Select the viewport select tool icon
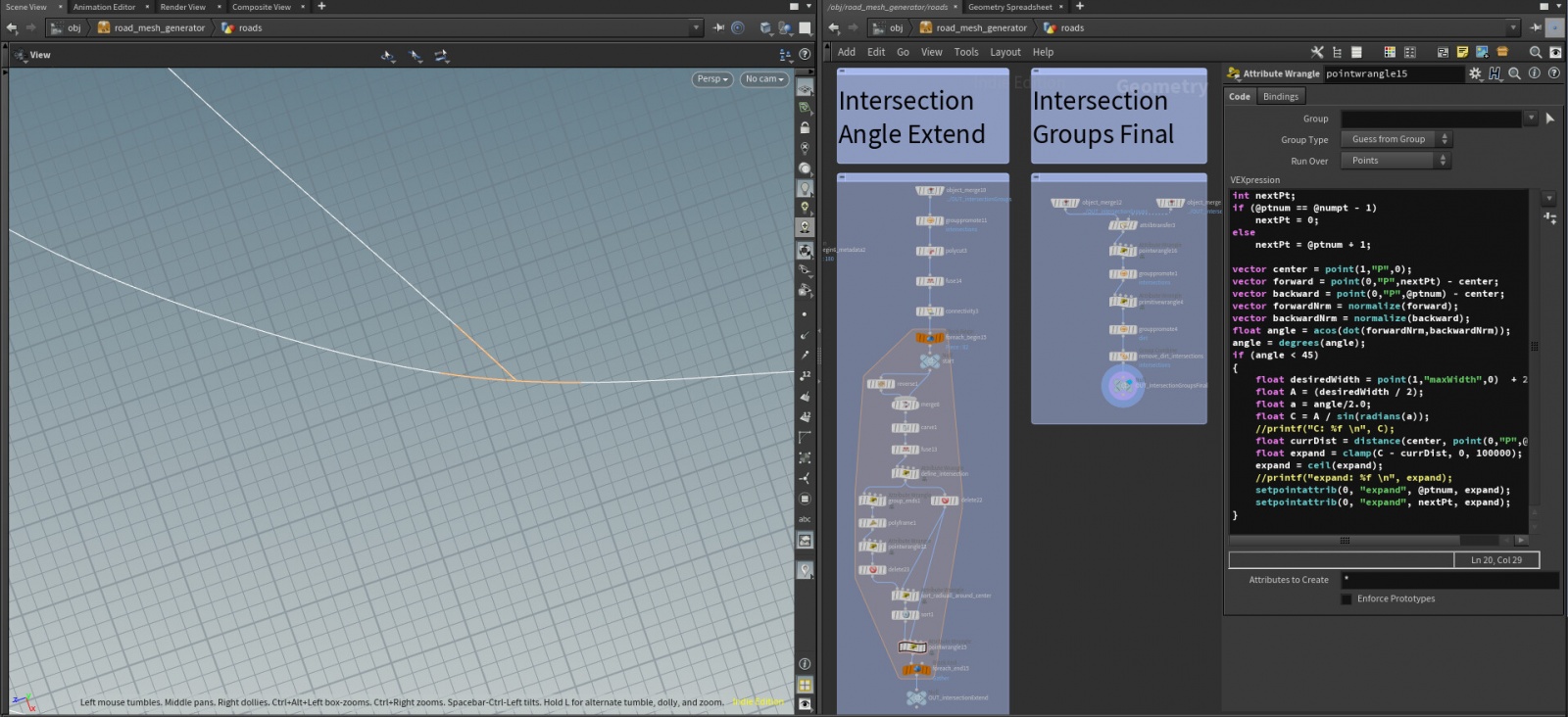 pos(389,56)
